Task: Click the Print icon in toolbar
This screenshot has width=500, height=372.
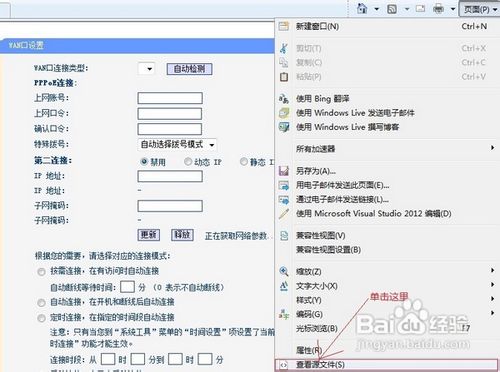Action: (x=438, y=9)
